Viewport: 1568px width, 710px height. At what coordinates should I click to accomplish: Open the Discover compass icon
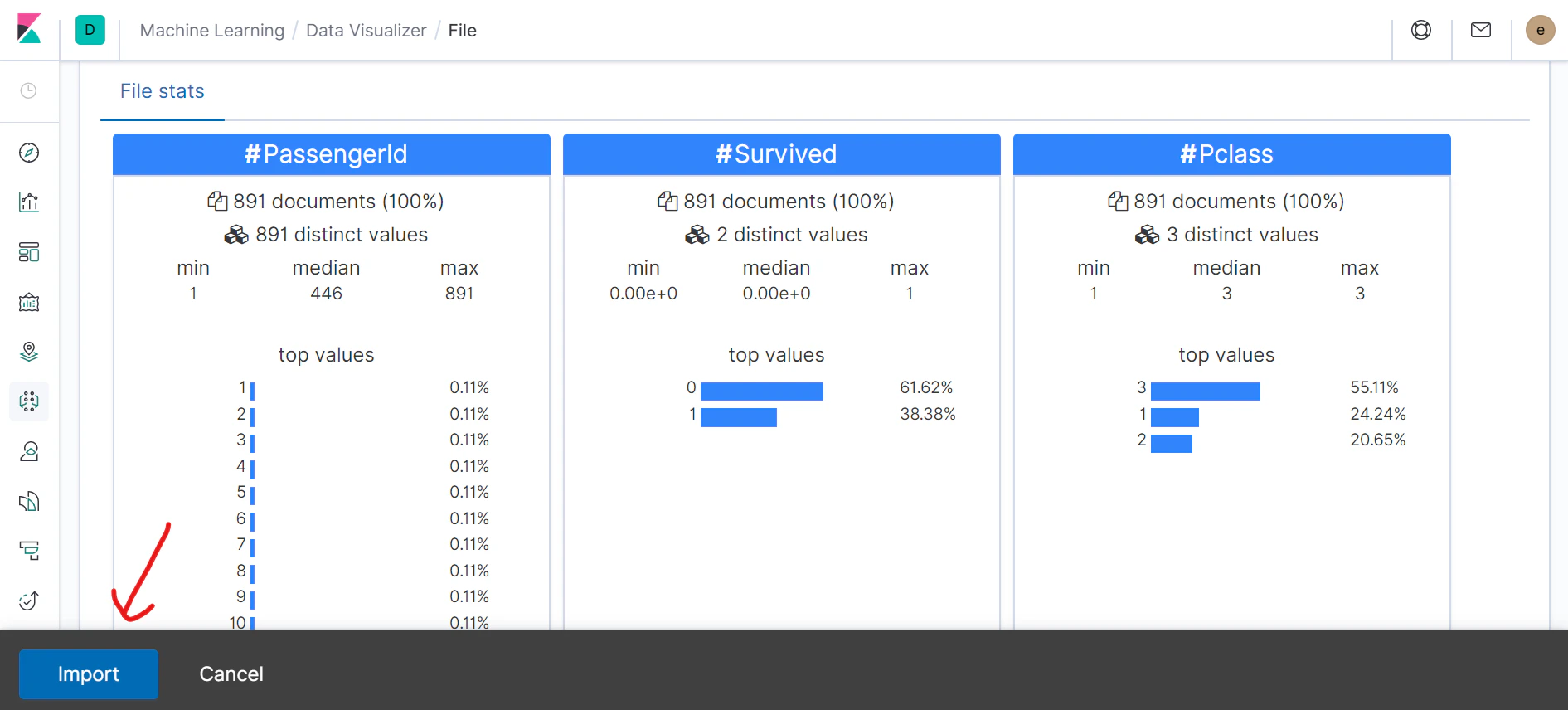29,153
